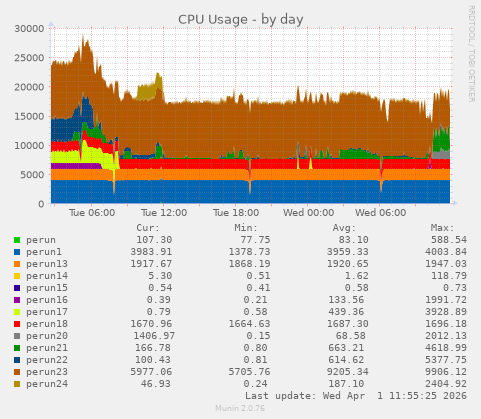Viewport: 481px width, 419px height.
Task: Click the 'Cur:' column header
Action: pyautogui.click(x=148, y=228)
